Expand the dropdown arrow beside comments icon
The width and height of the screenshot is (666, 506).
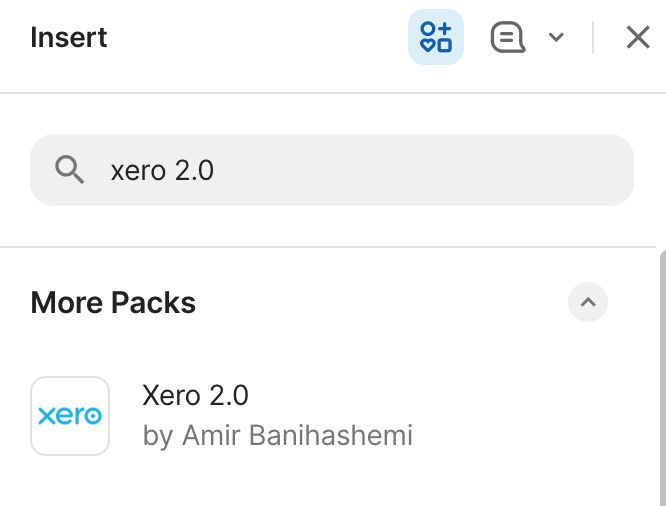[557, 38]
